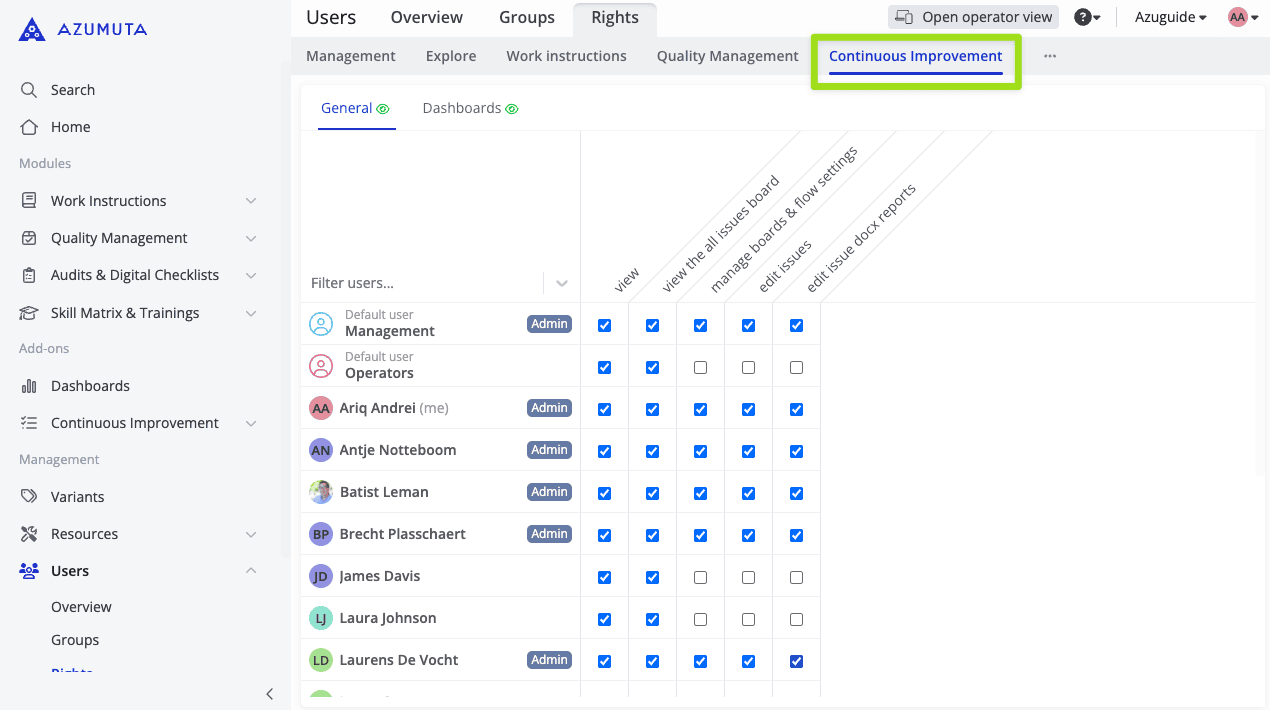Expand the Work Instructions sidebar menu
The width and height of the screenshot is (1270, 710).
click(x=250, y=201)
